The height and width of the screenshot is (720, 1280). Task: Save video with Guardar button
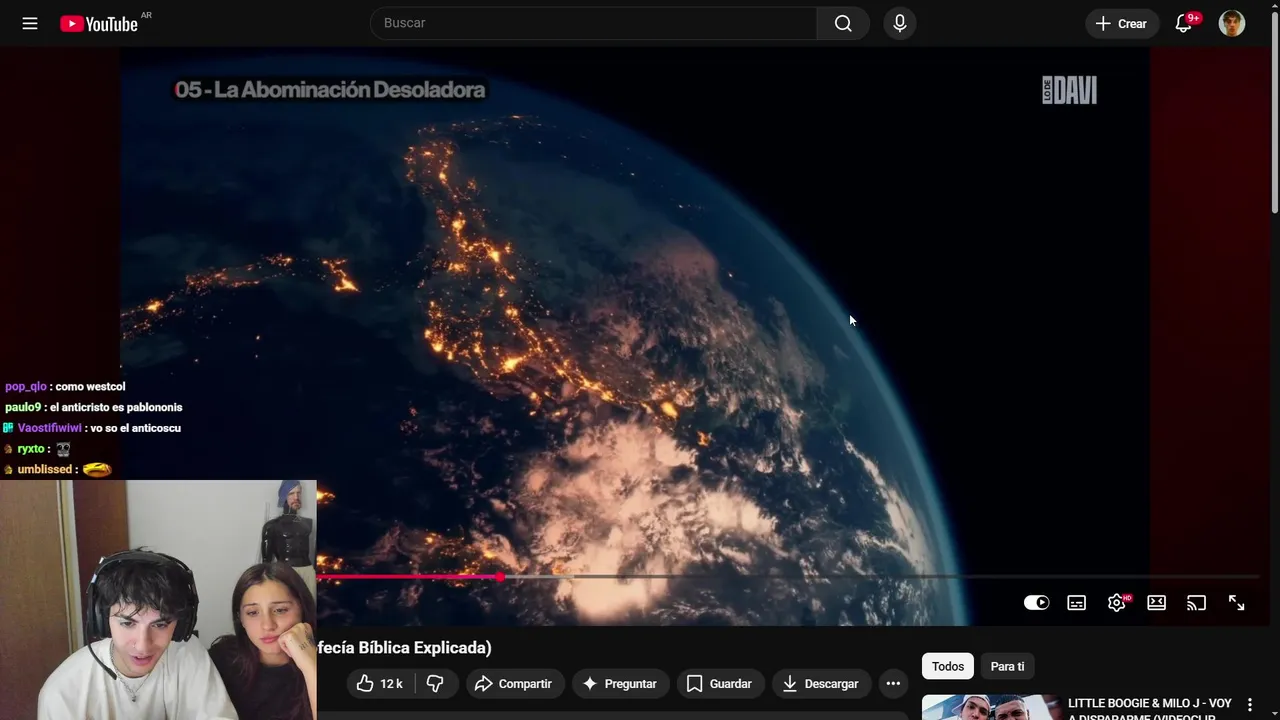[x=719, y=684]
